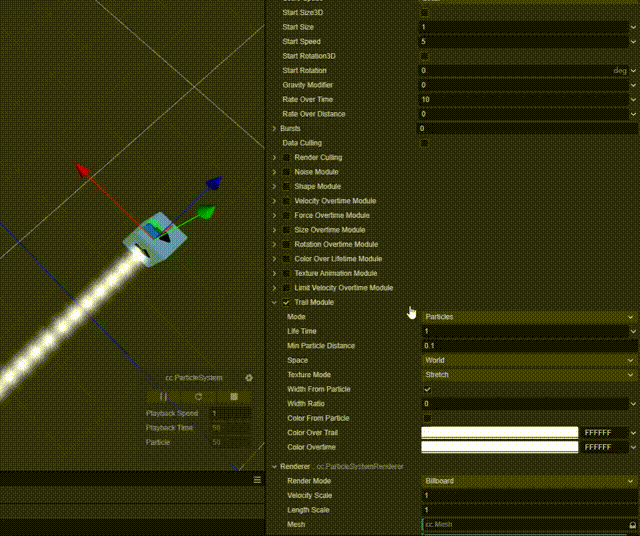Enable Velocity Overtime Module checkbox
Viewport: 640px width, 536px height.
pyautogui.click(x=286, y=201)
